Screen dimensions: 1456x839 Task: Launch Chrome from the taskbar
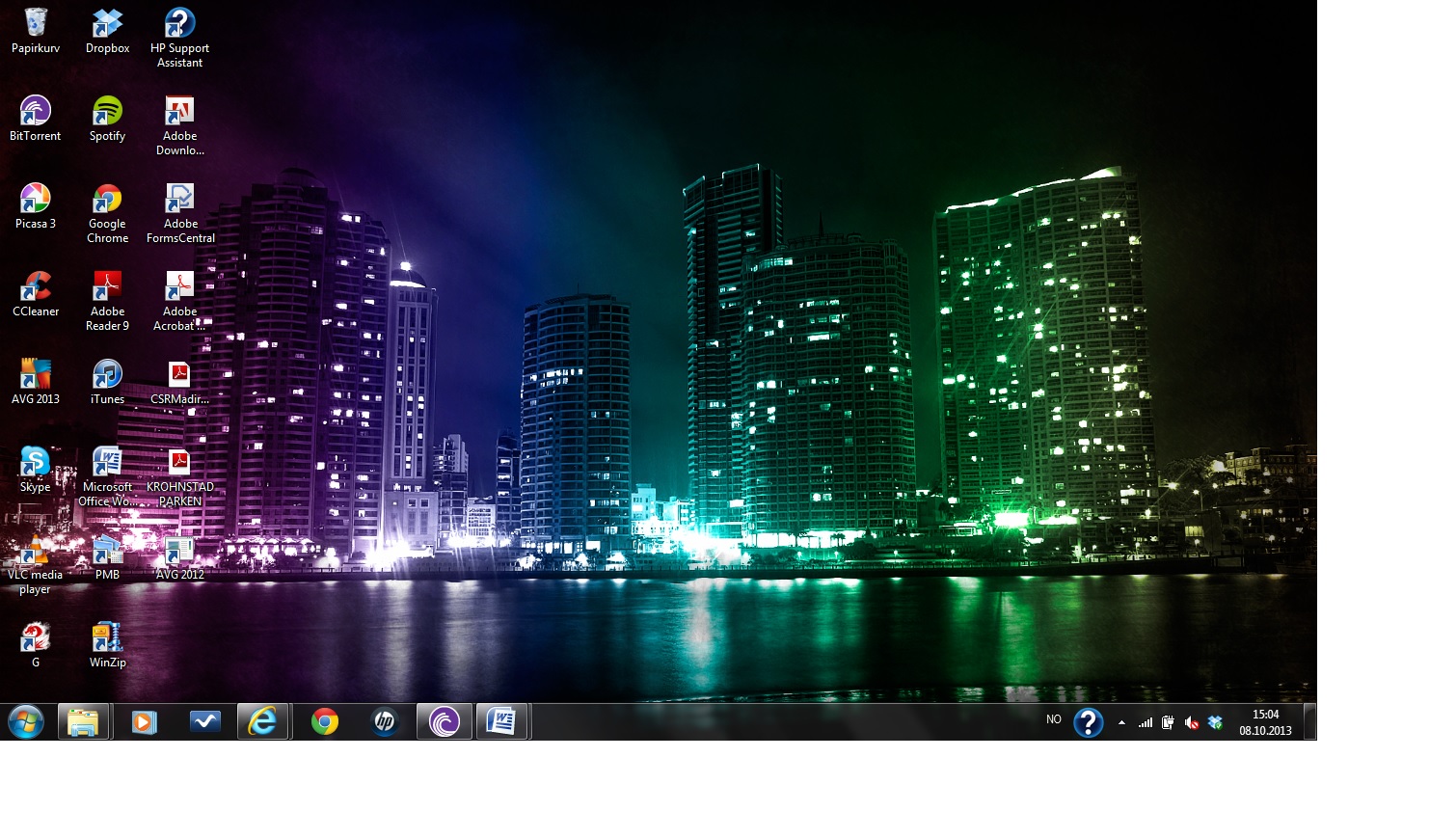[x=325, y=721]
